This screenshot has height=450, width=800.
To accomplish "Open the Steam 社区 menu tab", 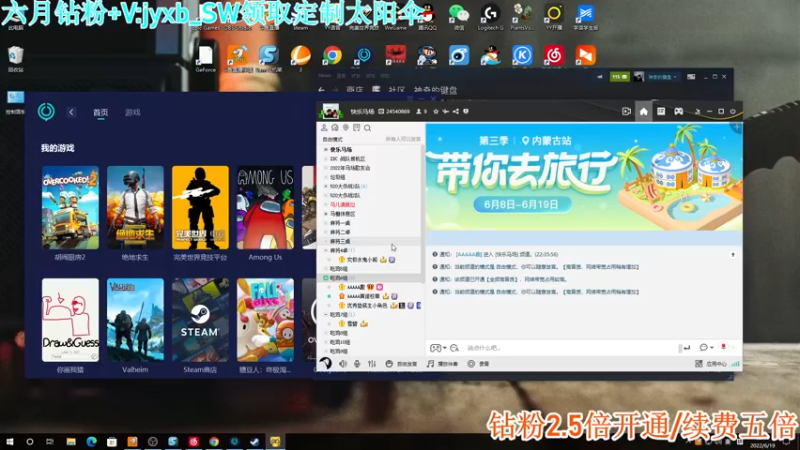I will [x=396, y=90].
